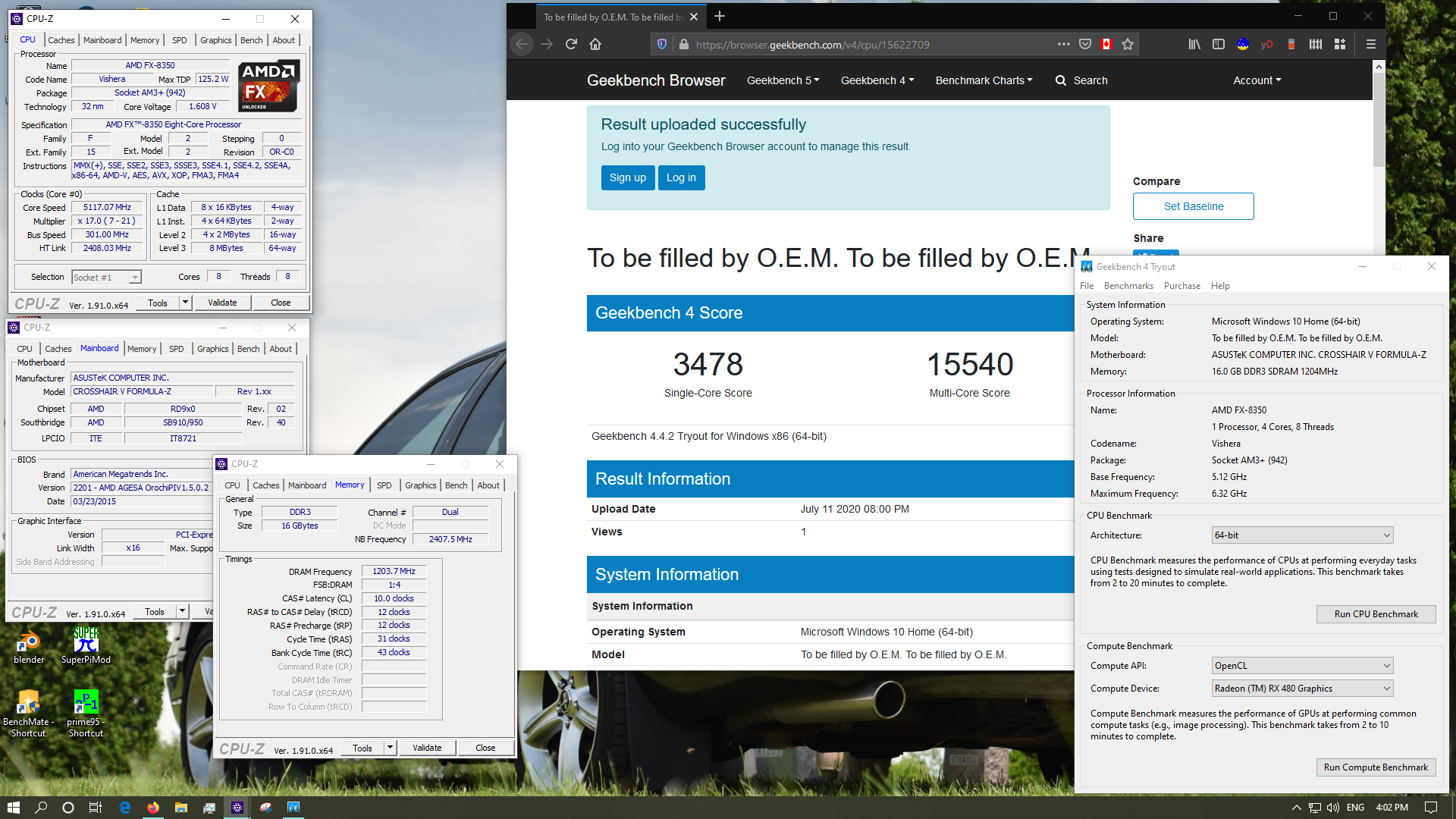Open a new Firefox tab
Viewport: 1456px width, 819px height.
(x=720, y=16)
